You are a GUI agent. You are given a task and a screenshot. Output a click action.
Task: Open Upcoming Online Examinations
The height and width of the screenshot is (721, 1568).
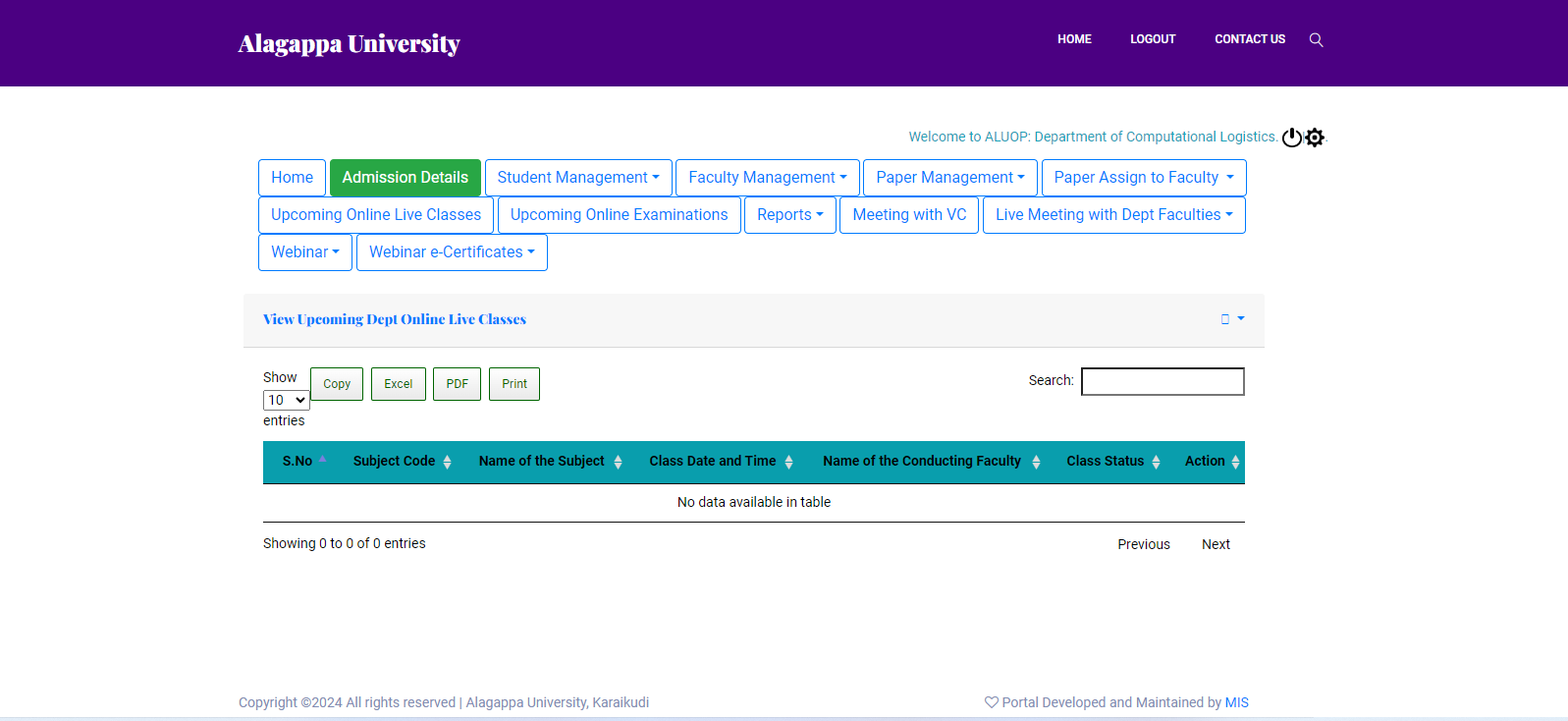click(620, 215)
